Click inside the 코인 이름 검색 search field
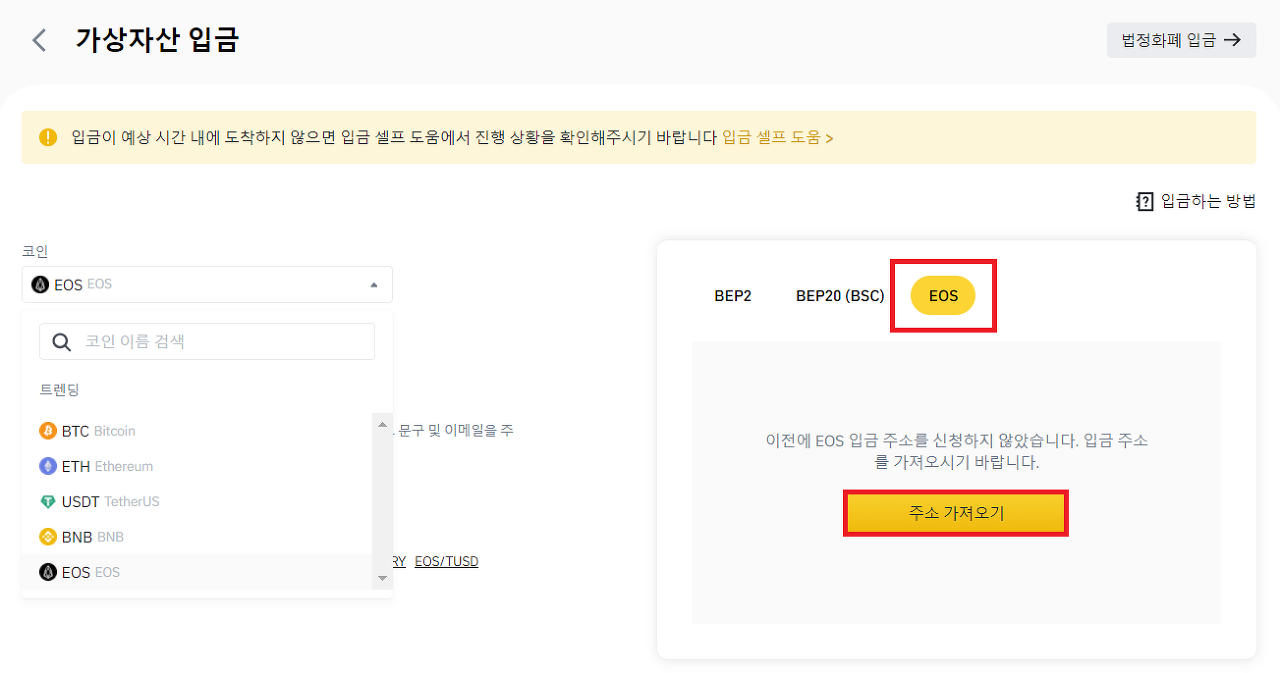 [220, 341]
